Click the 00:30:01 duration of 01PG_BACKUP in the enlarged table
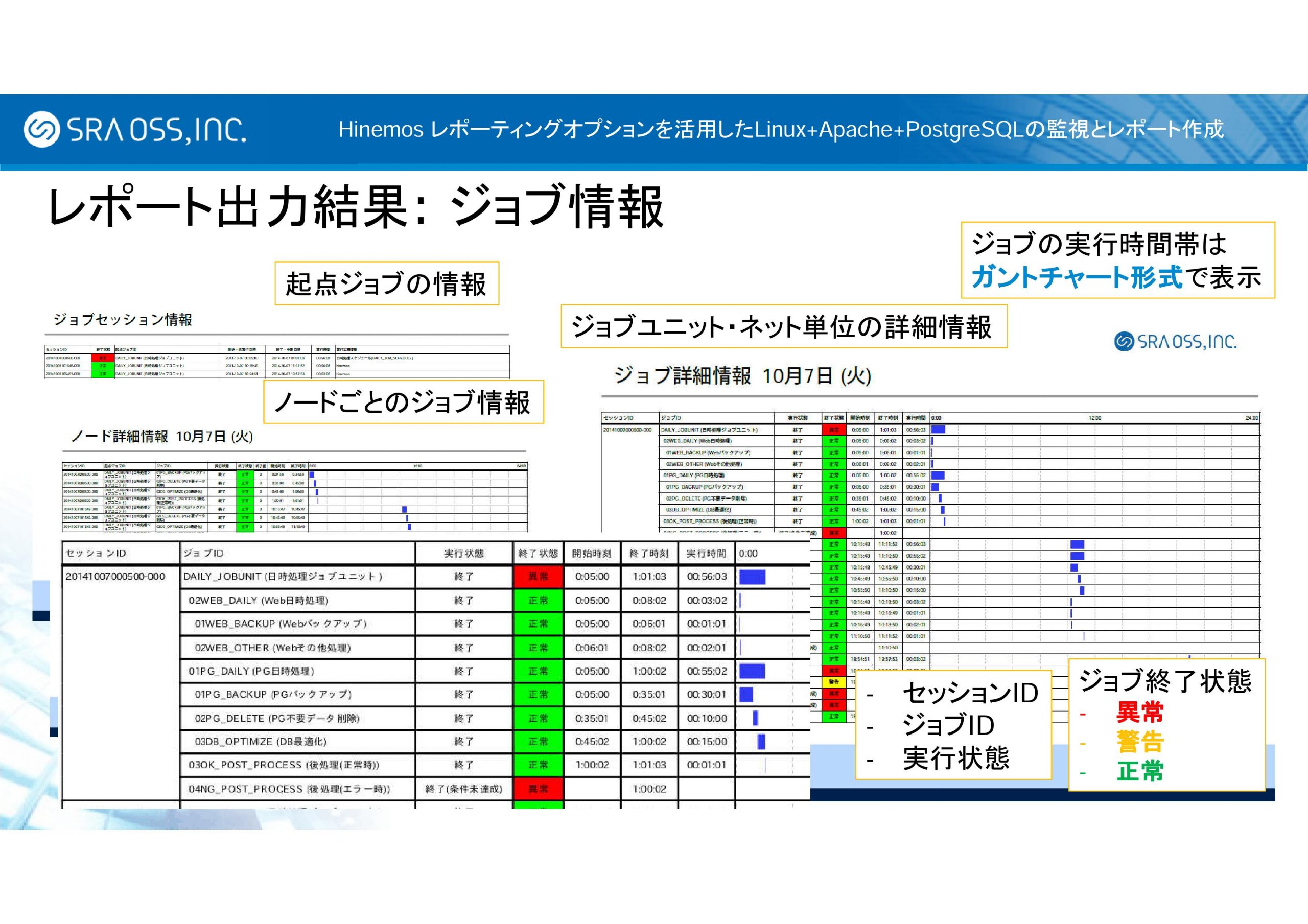The width and height of the screenshot is (1308, 924). tap(707, 695)
